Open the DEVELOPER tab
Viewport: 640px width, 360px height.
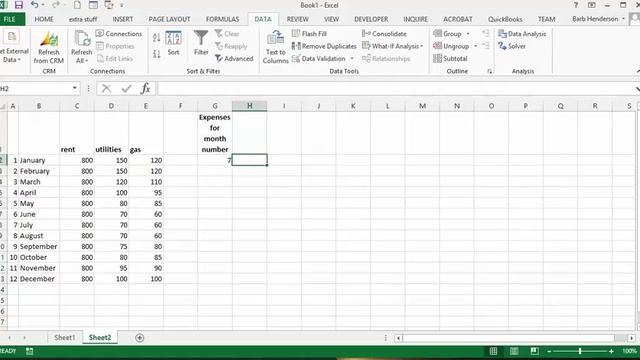[x=371, y=19]
